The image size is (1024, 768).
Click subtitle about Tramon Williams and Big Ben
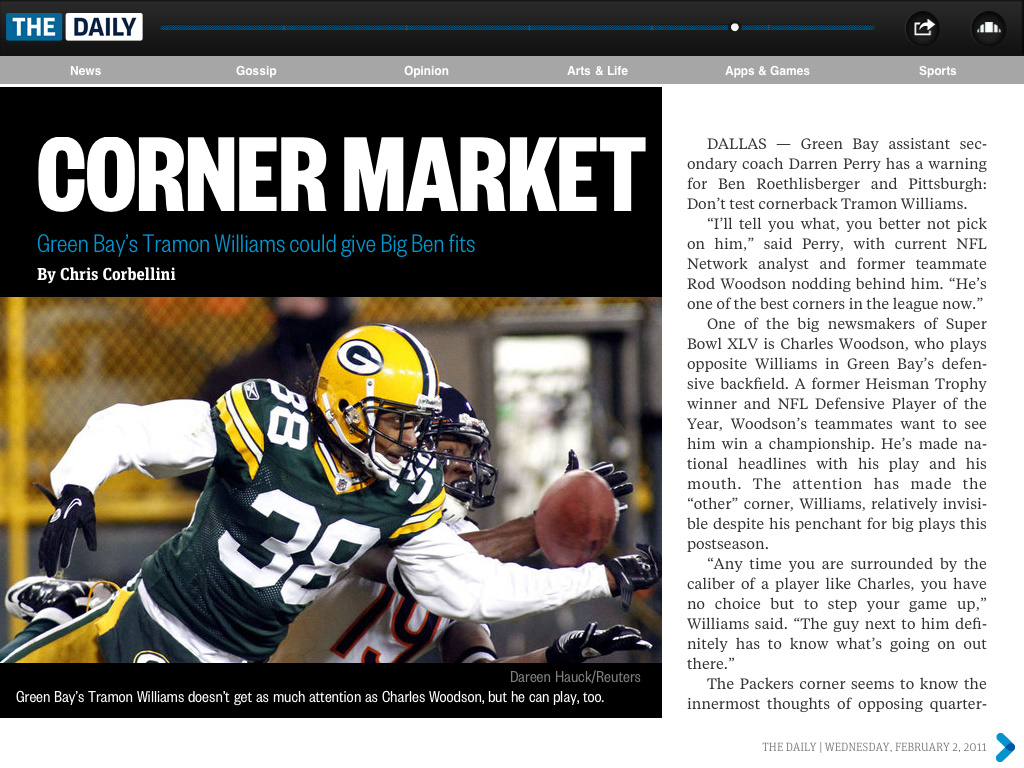(256, 244)
